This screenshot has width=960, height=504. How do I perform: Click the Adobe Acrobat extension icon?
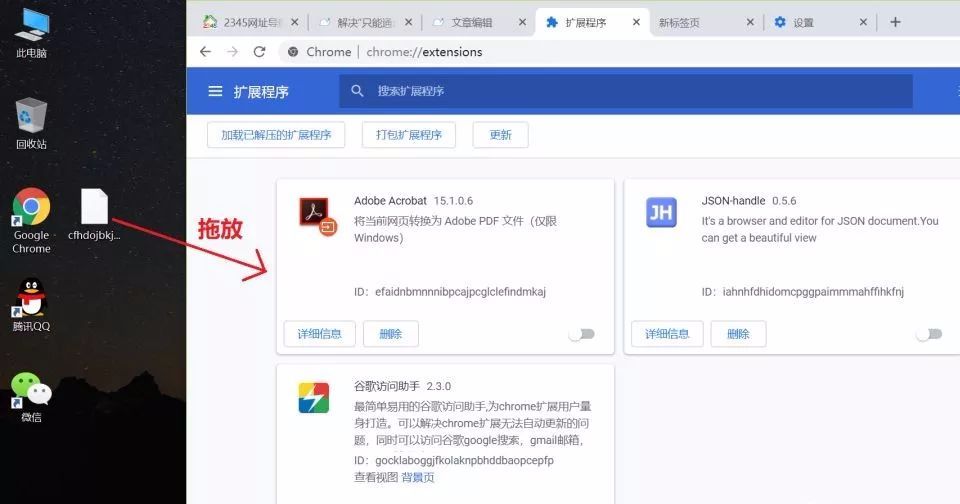point(317,215)
